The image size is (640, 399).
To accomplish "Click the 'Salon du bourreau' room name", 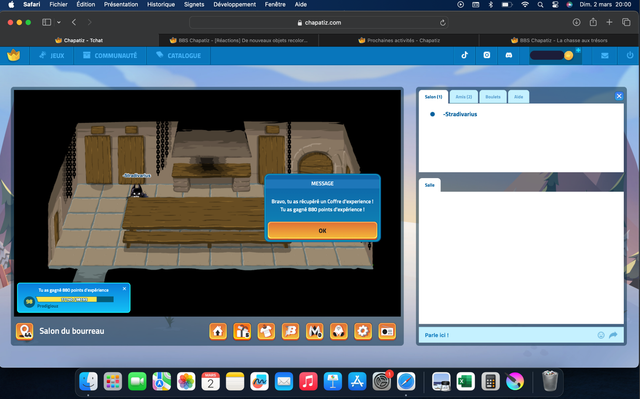I will pos(72,331).
